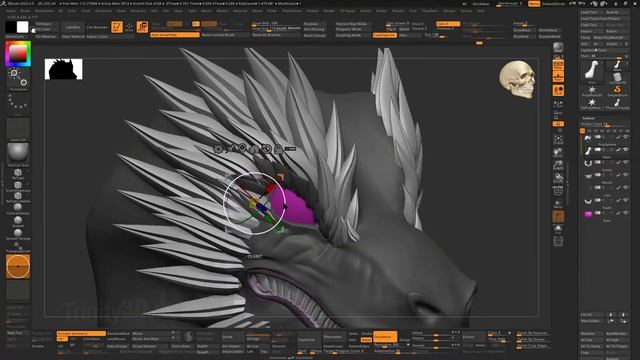This screenshot has height=360, width=640.
Task: Adjust the Visible Count slider
Action: [604, 124]
